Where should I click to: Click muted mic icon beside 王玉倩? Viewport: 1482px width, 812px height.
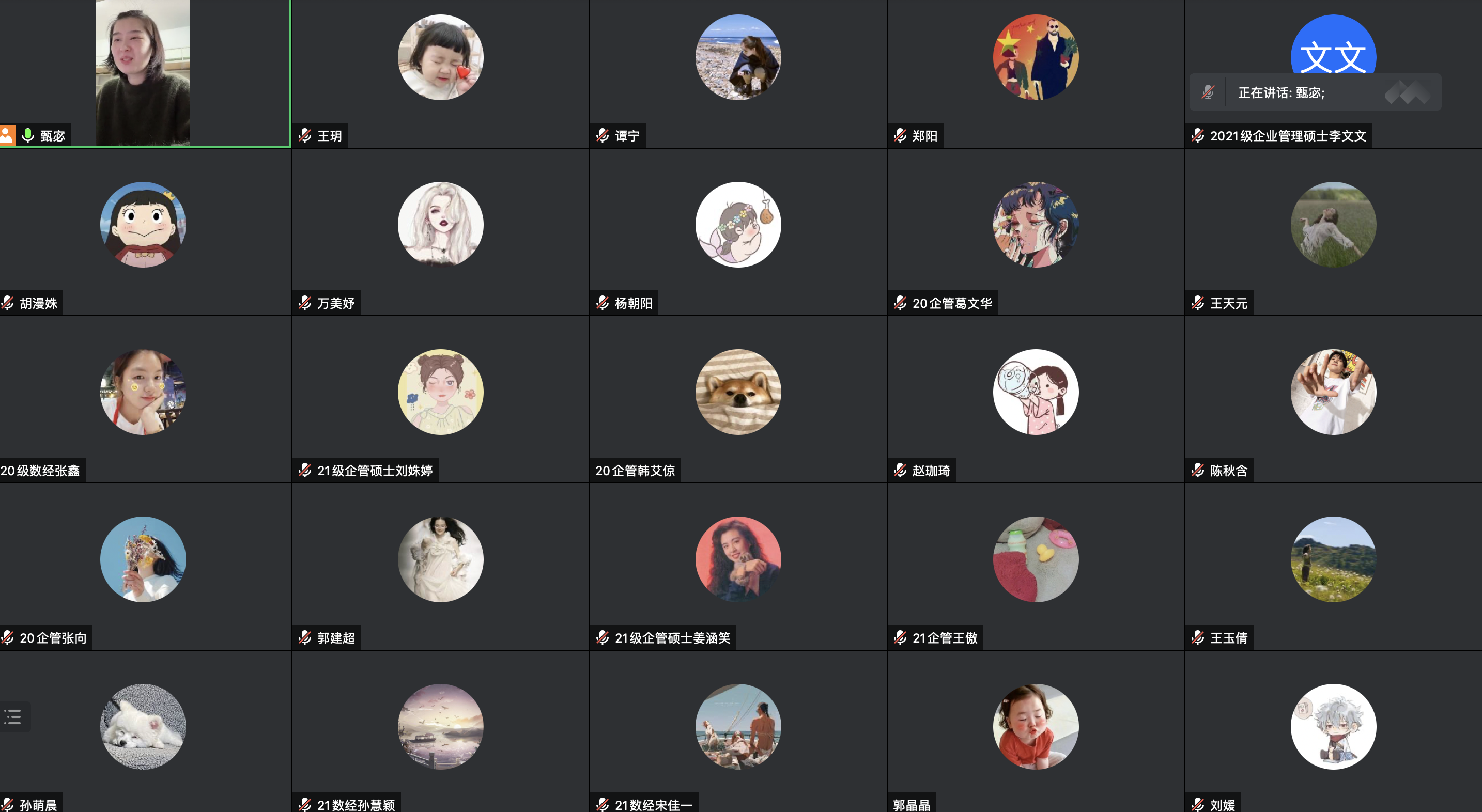click(x=1198, y=638)
